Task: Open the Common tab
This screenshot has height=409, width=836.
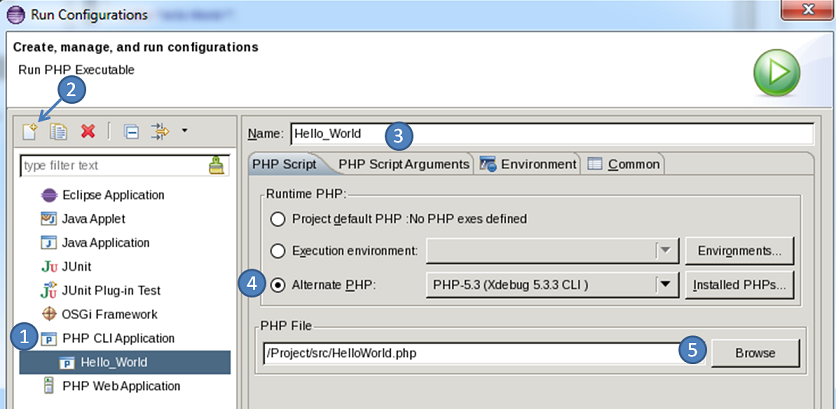Action: click(x=624, y=164)
